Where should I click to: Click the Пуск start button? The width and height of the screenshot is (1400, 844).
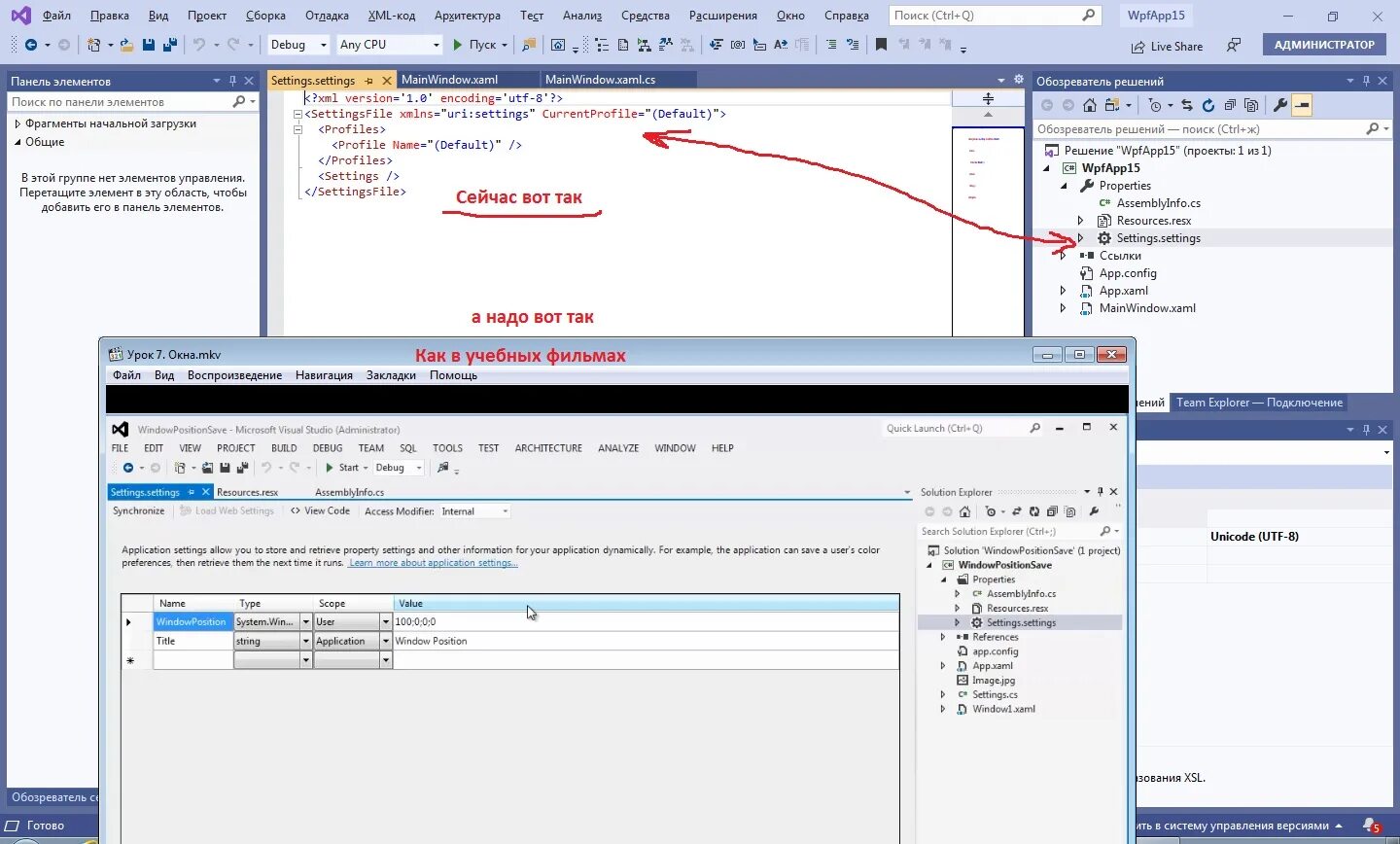pyautogui.click(x=474, y=45)
